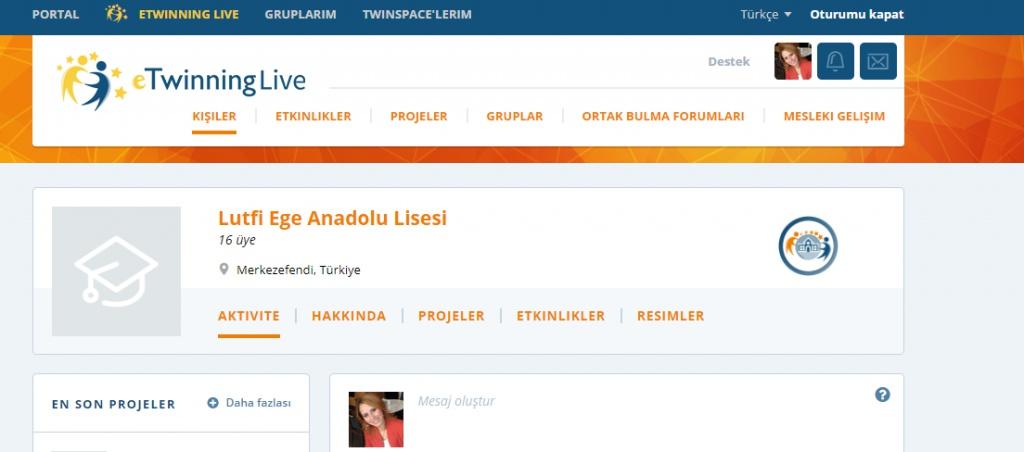The image size is (1024, 452).
Task: Switch to the school HAKKINDA tab
Action: [349, 316]
